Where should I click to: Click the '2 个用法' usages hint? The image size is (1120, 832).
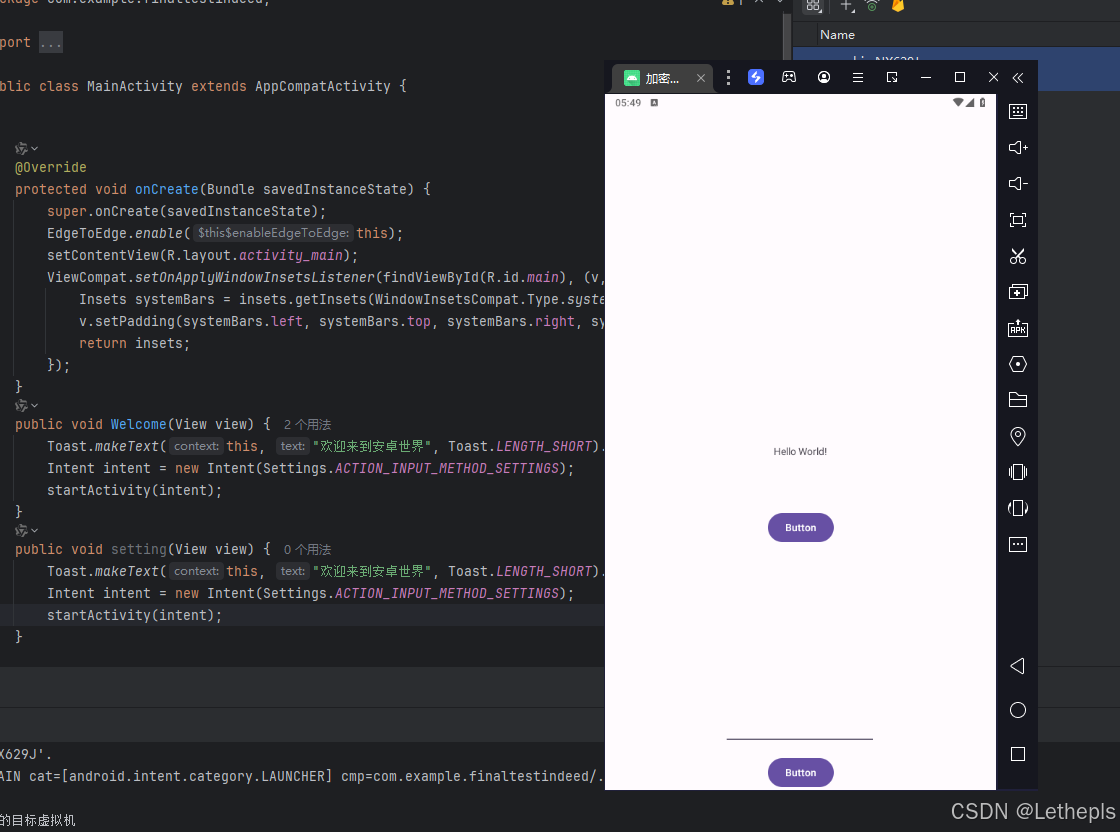pyautogui.click(x=307, y=425)
